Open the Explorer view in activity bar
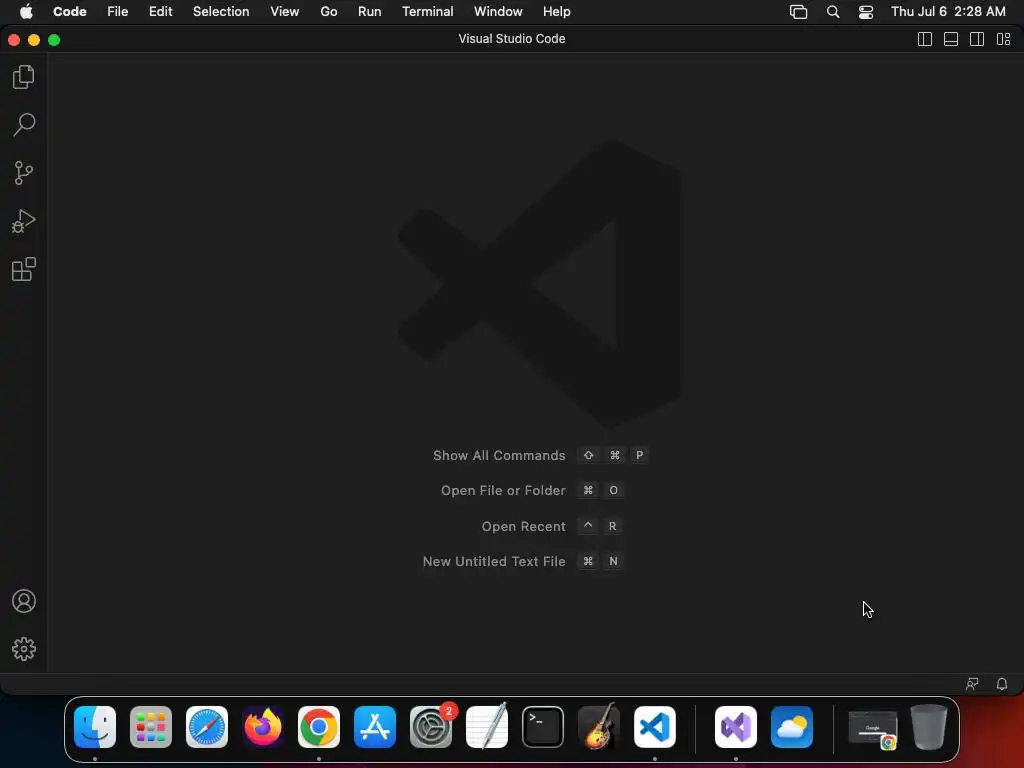Viewport: 1024px width, 768px height. (x=24, y=77)
